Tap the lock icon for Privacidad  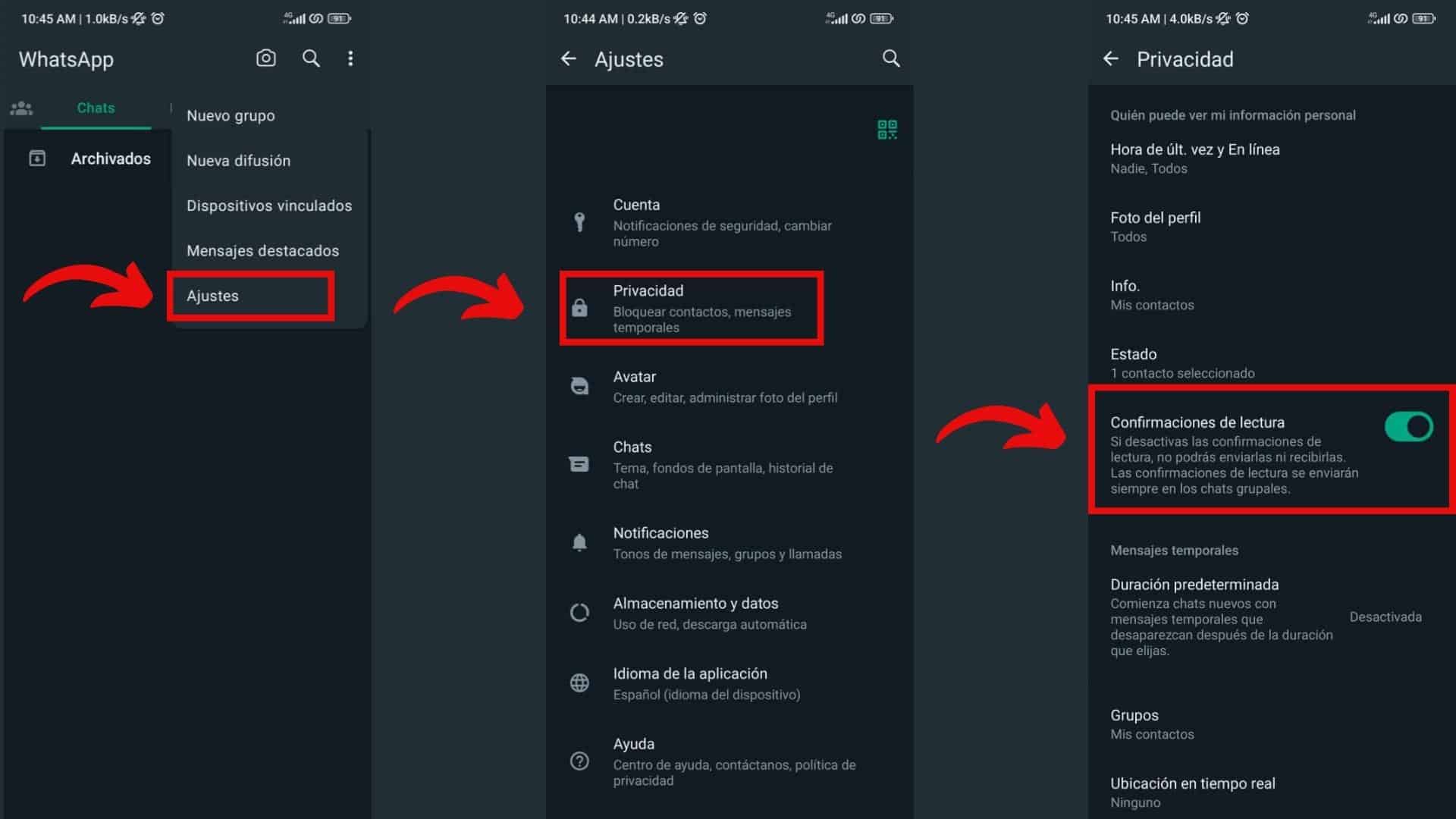[x=579, y=307]
